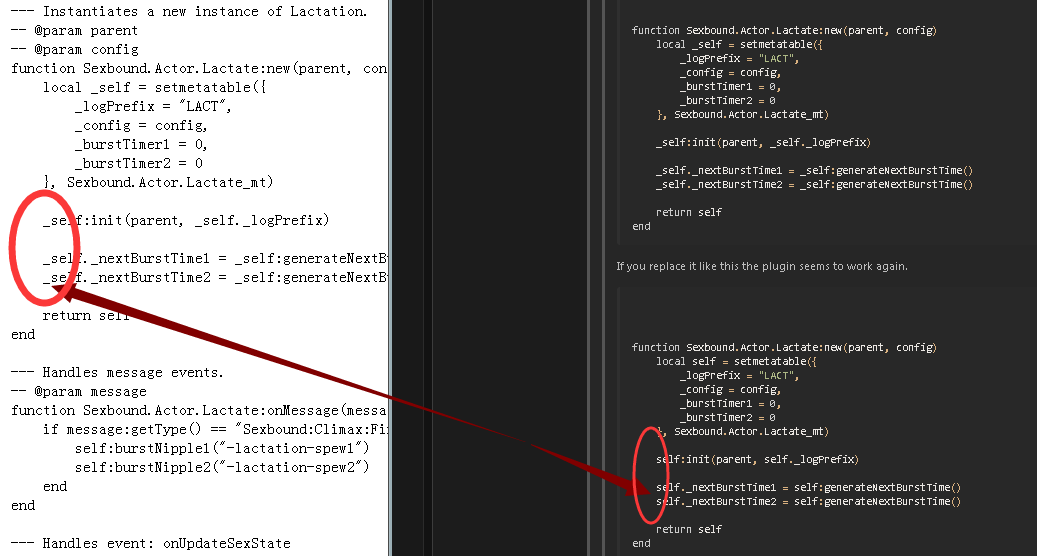The width and height of the screenshot is (1037, 556).
Task: Click the 'if message:getType() ==' line
Action: coord(215,430)
